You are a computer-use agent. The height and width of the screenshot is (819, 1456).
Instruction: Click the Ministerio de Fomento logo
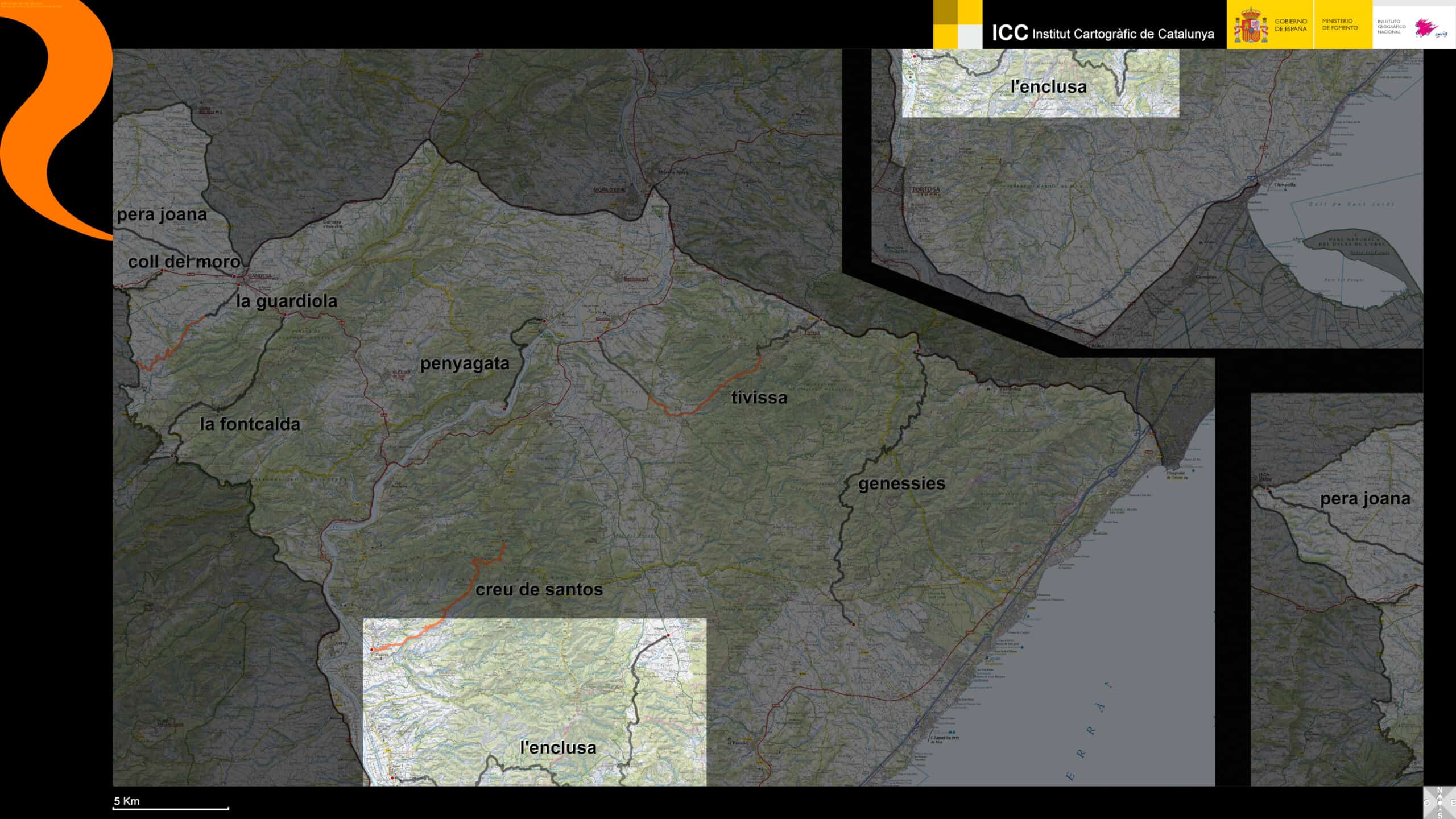[1339, 24]
